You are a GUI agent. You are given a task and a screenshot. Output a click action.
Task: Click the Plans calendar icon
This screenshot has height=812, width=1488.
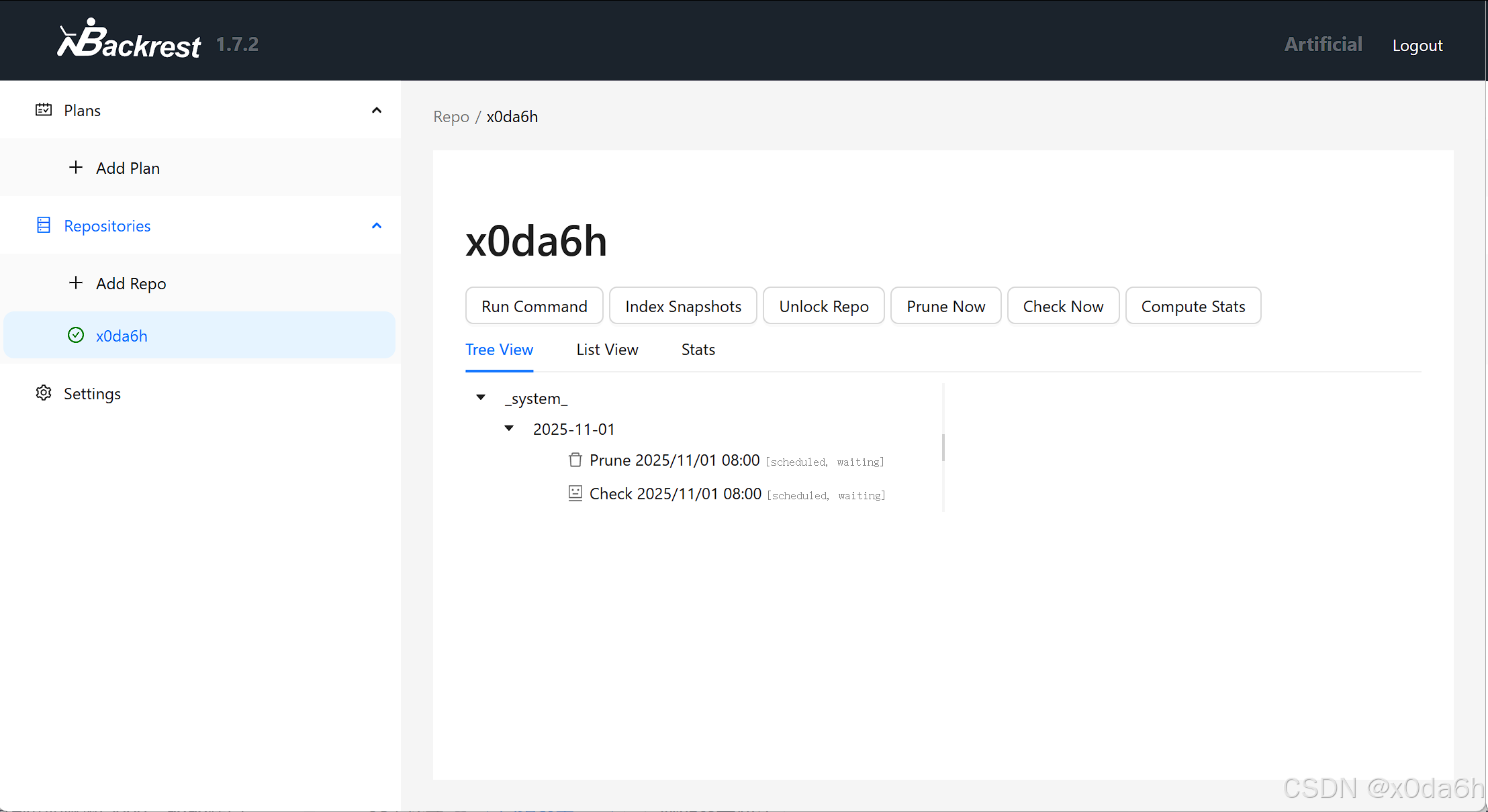[x=44, y=110]
